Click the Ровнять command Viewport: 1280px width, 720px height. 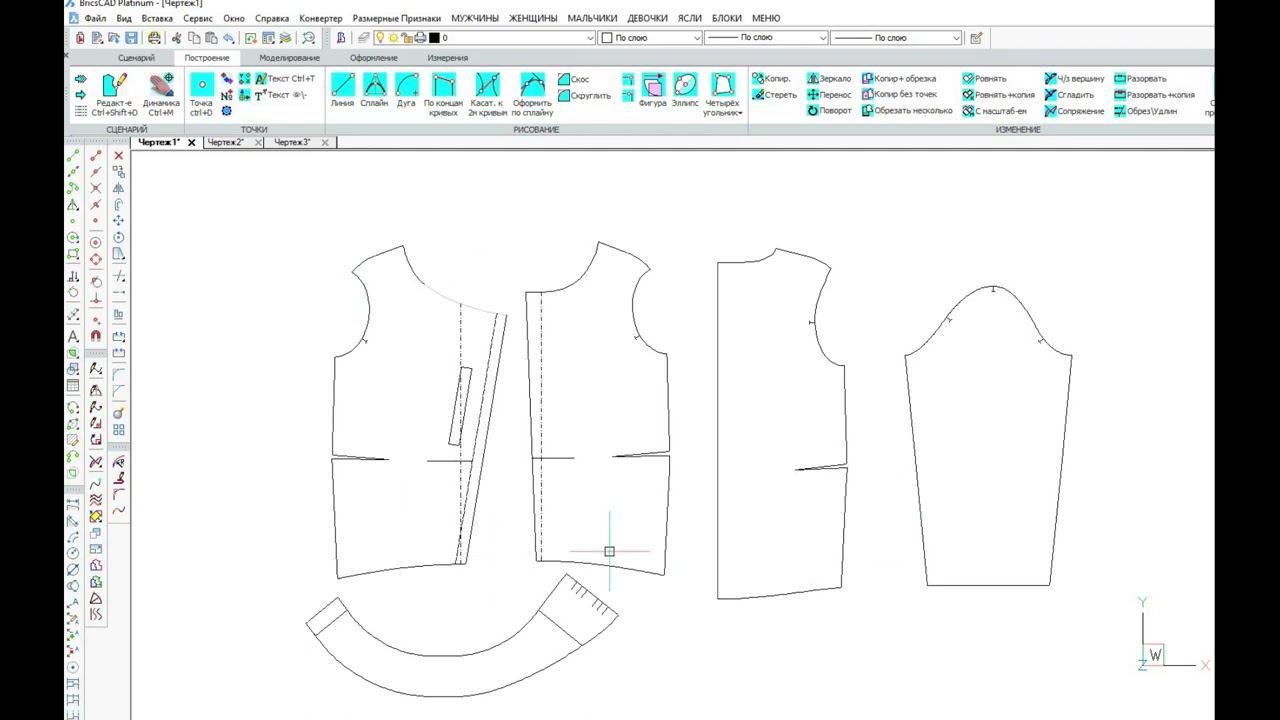985,78
